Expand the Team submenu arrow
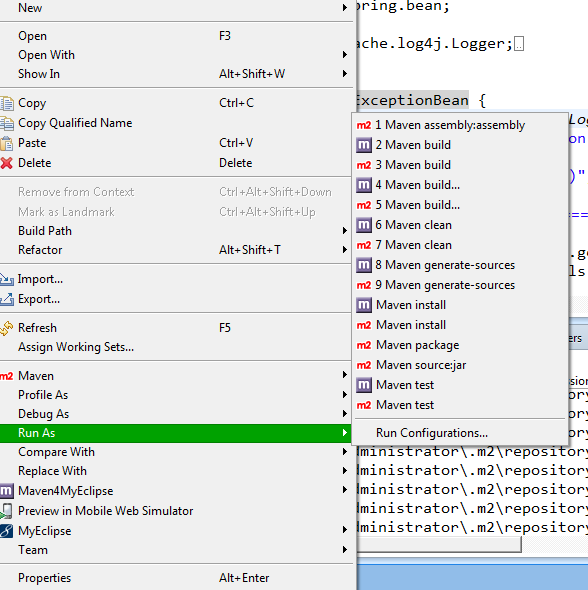Image resolution: width=588 pixels, height=590 pixels. 345,550
